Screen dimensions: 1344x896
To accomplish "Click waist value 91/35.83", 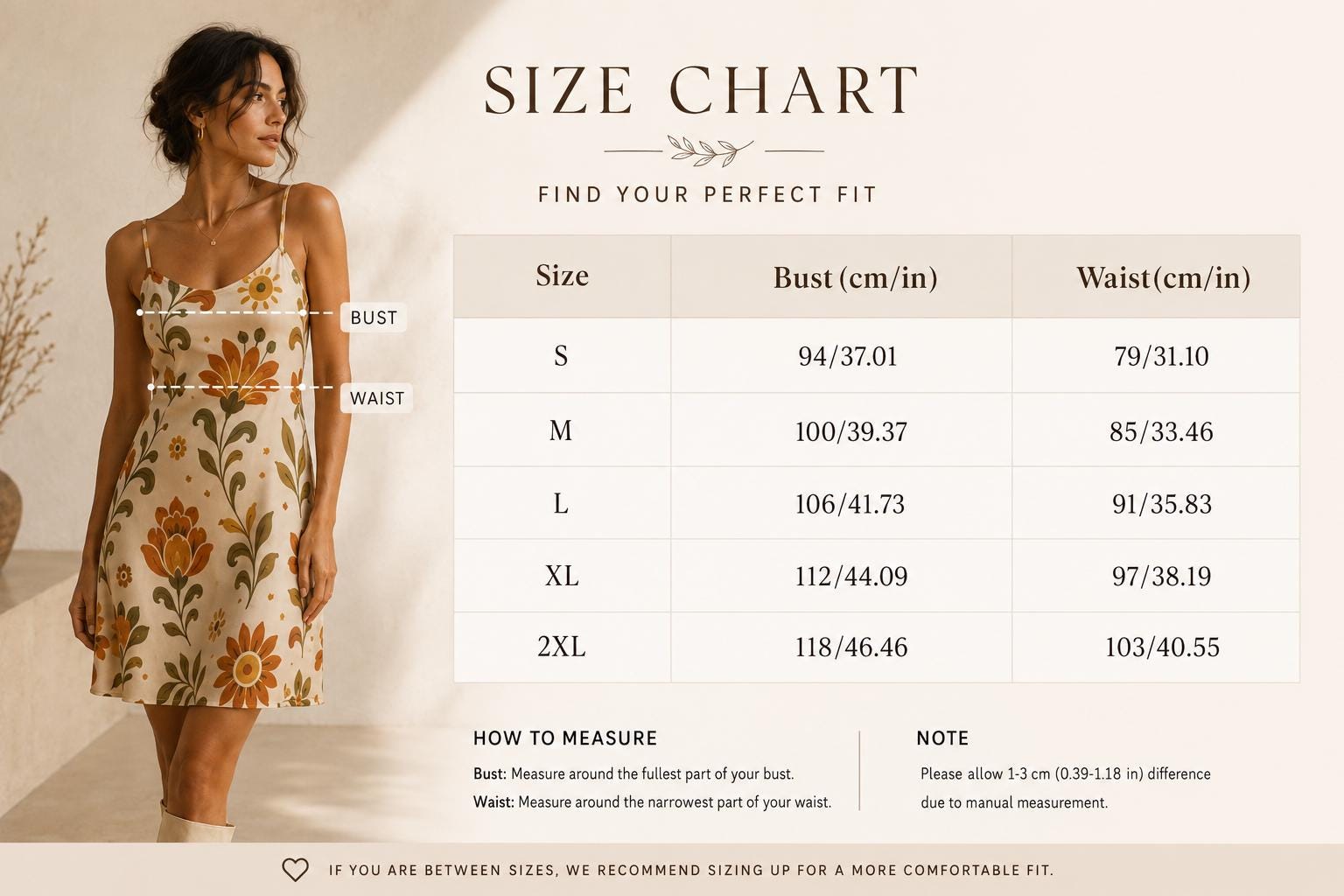I will (x=1162, y=504).
